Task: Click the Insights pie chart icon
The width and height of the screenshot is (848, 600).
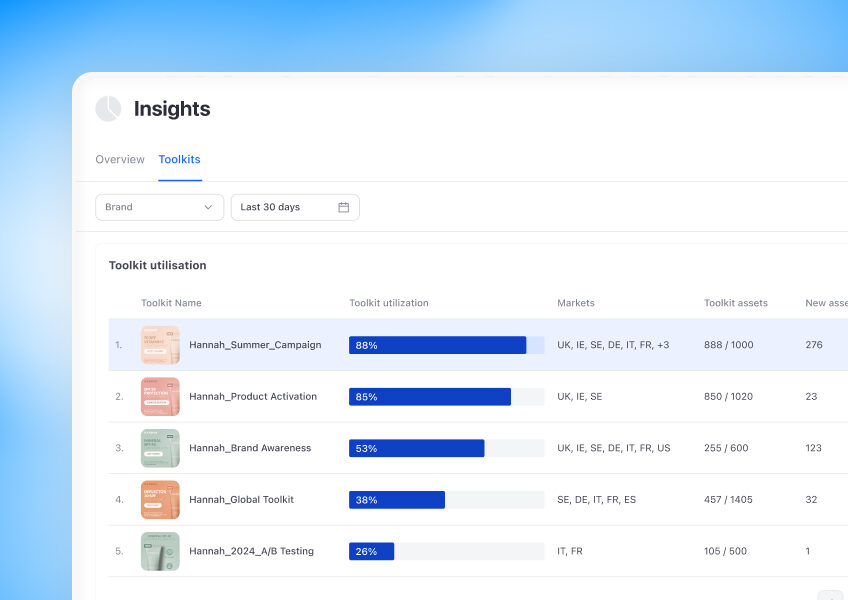Action: pyautogui.click(x=108, y=109)
